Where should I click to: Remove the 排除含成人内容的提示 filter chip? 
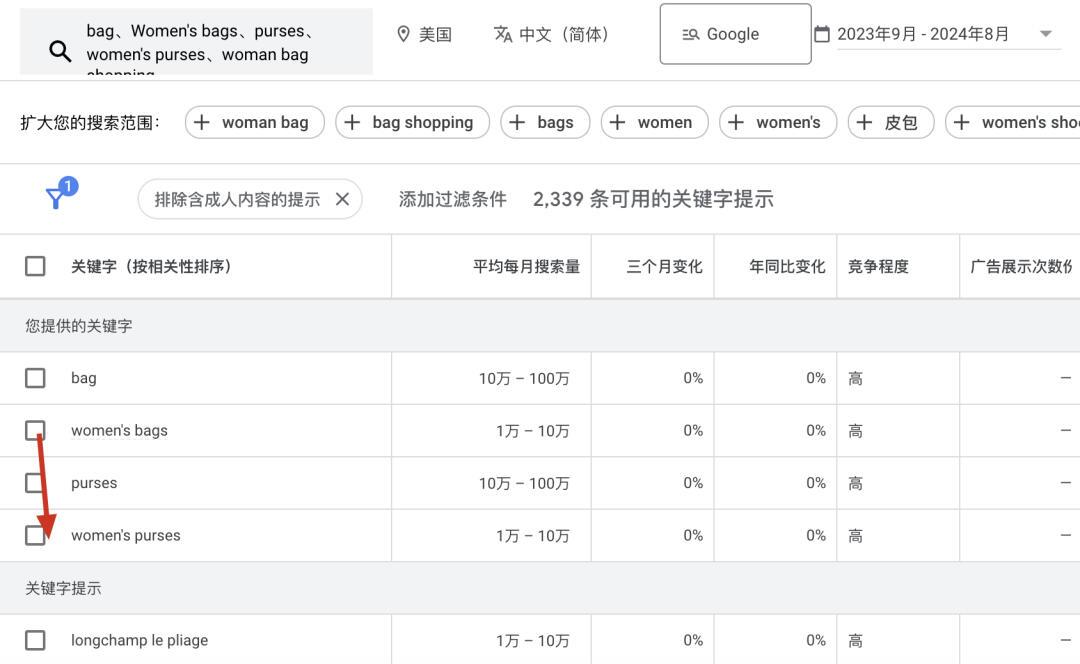[x=342, y=199]
